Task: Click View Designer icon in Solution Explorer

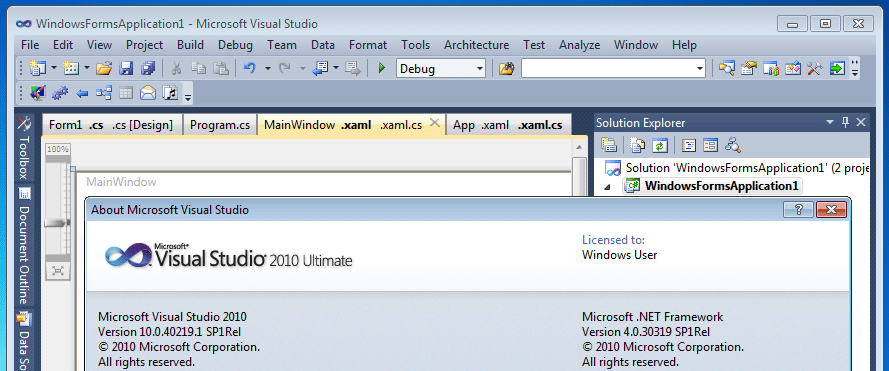Action: coord(710,145)
